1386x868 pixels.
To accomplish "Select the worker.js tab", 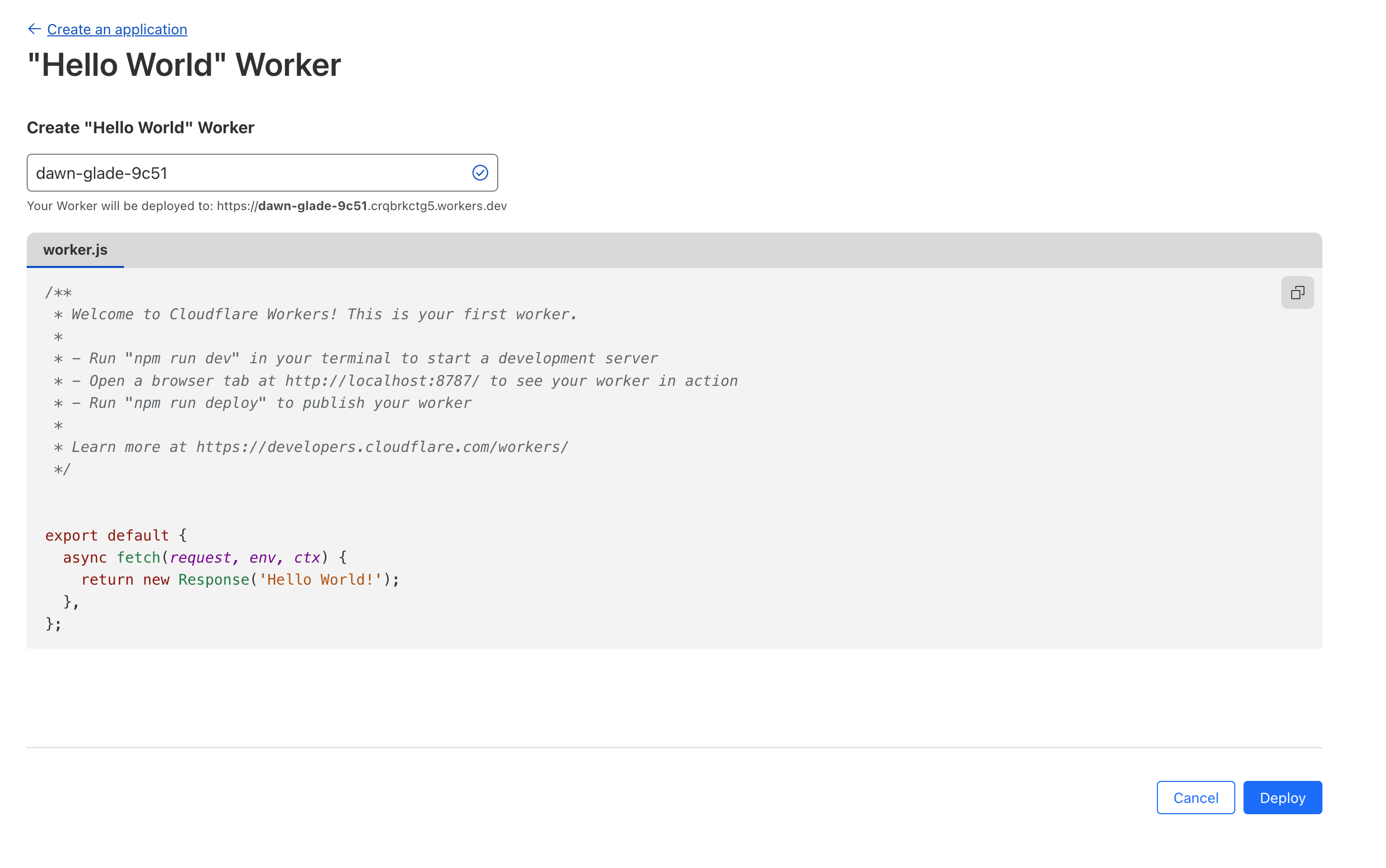I will [75, 250].
